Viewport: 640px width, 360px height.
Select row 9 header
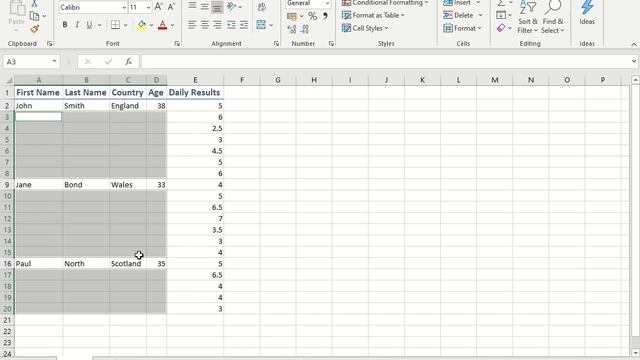tap(7, 184)
